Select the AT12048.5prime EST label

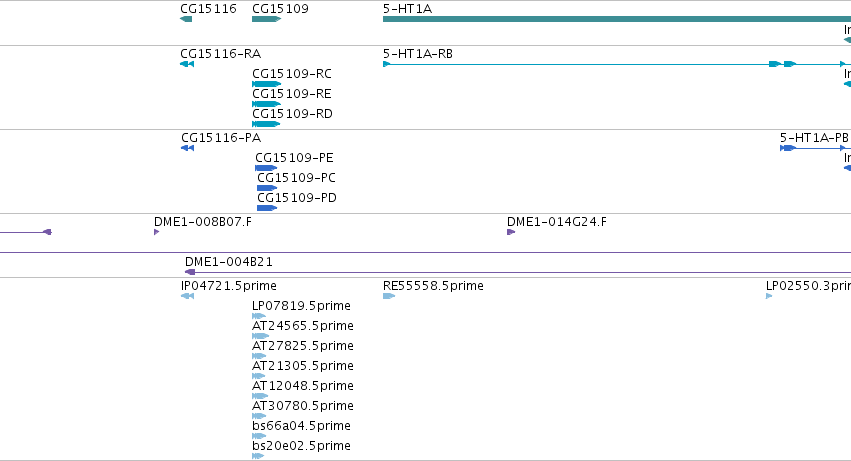(303, 387)
